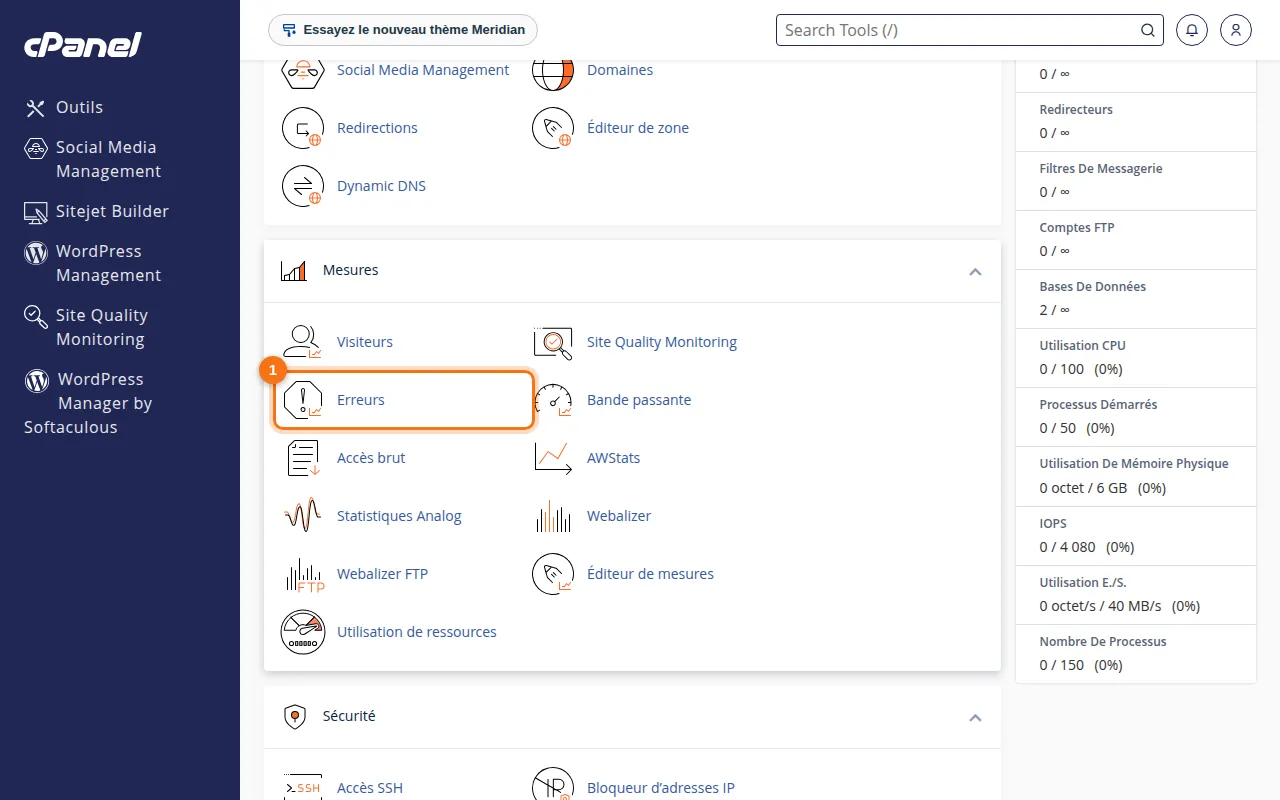Click the Éditeur de zone icon

point(552,128)
